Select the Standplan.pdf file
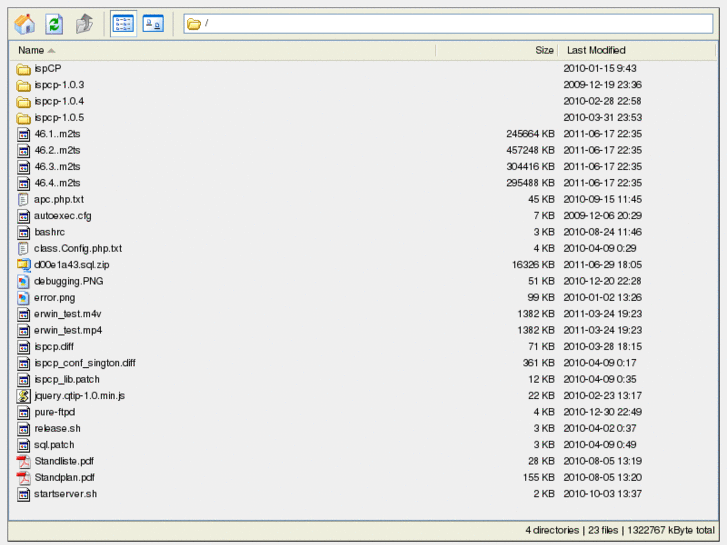The height and width of the screenshot is (545, 727). click(64, 478)
